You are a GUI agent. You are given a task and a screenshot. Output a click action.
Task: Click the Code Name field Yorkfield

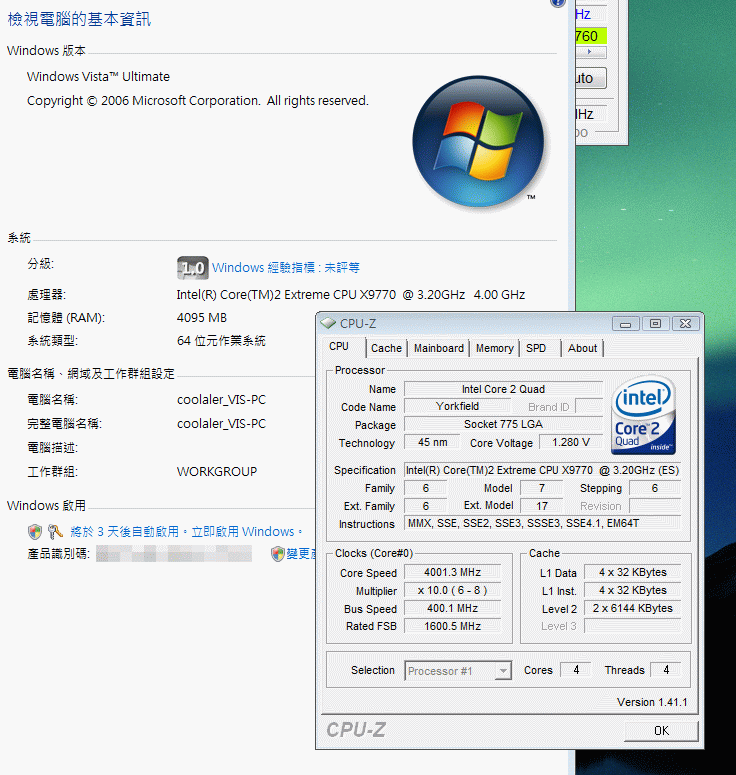pos(457,406)
